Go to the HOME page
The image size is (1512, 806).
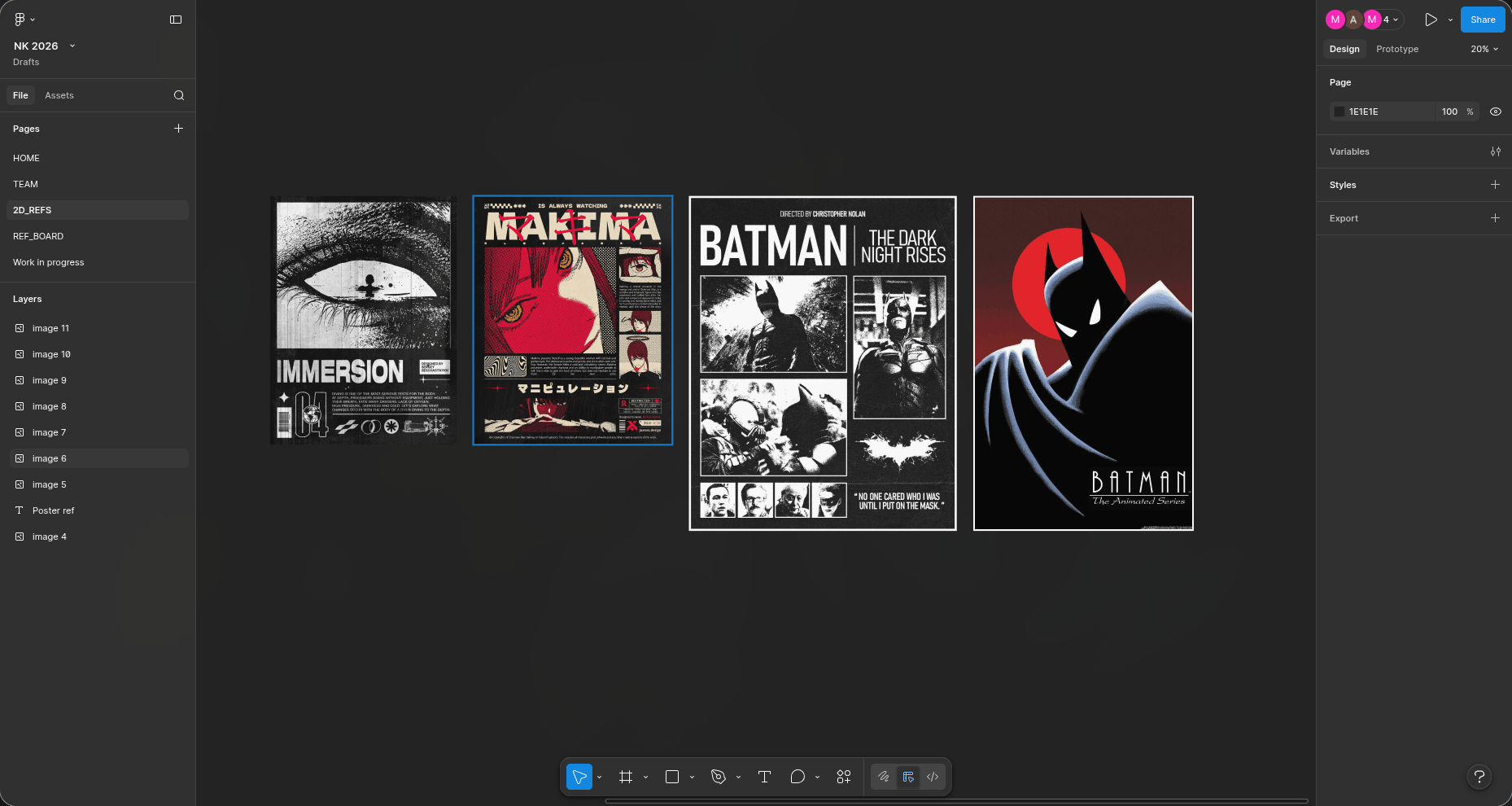(x=98, y=158)
